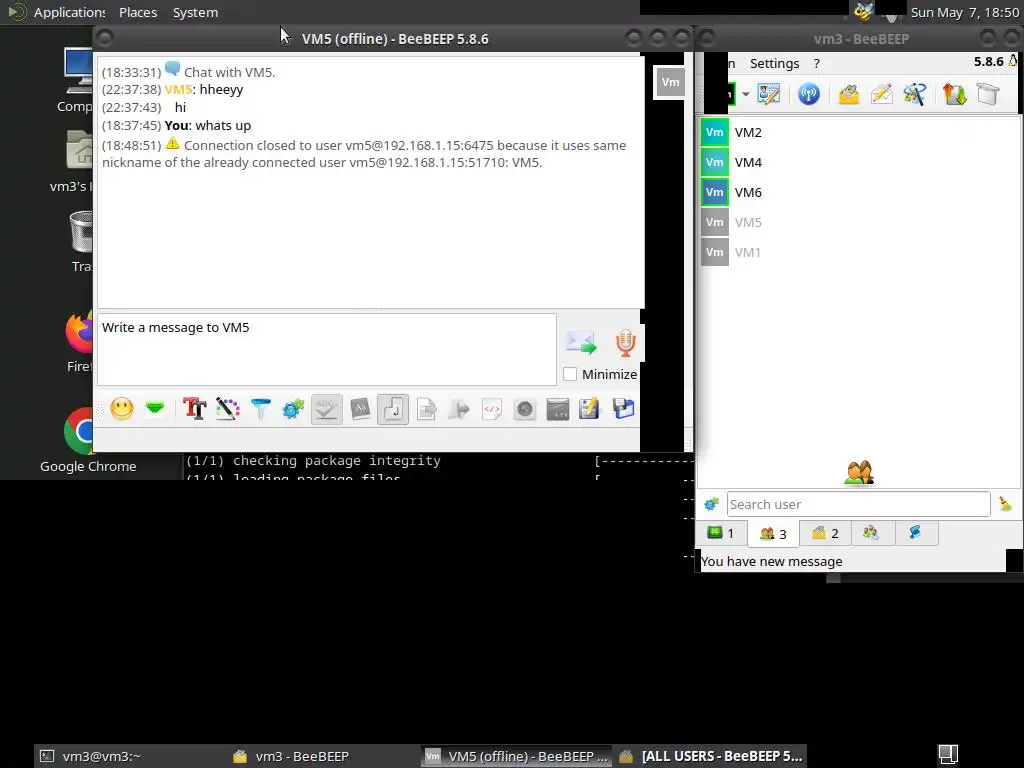
Task: Click the send file document icon
Action: click(x=426, y=409)
